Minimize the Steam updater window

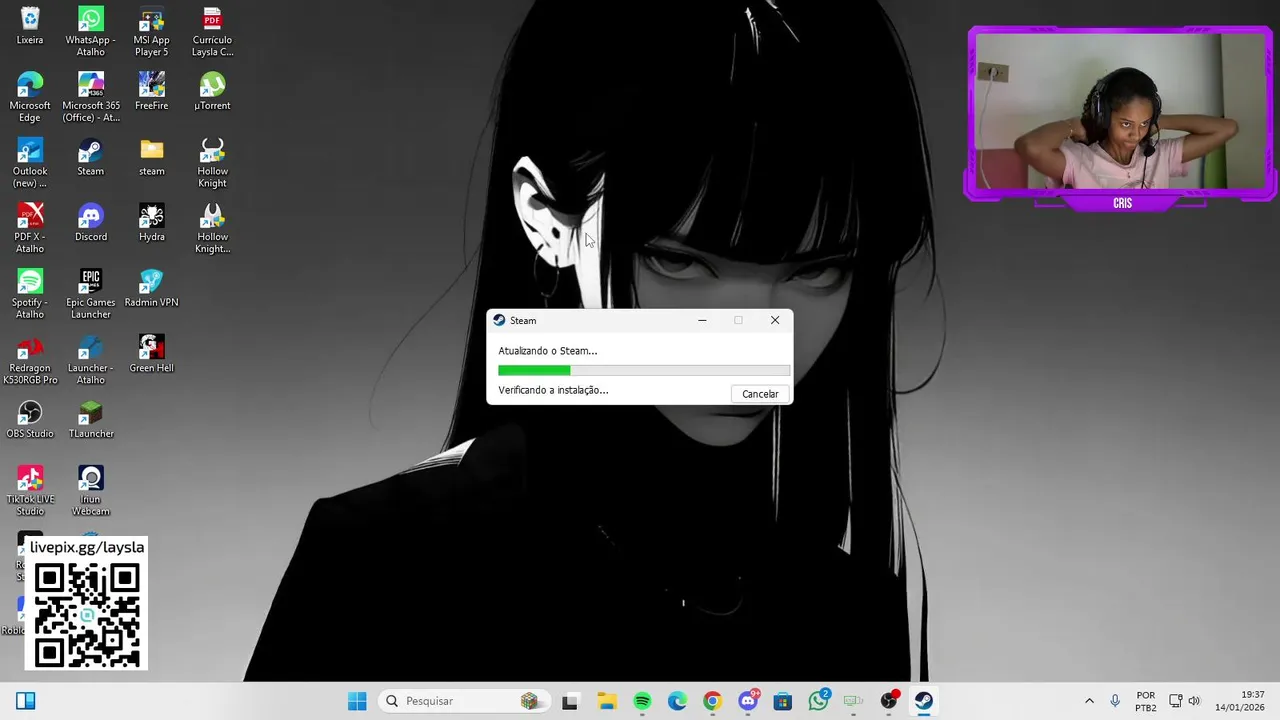702,320
